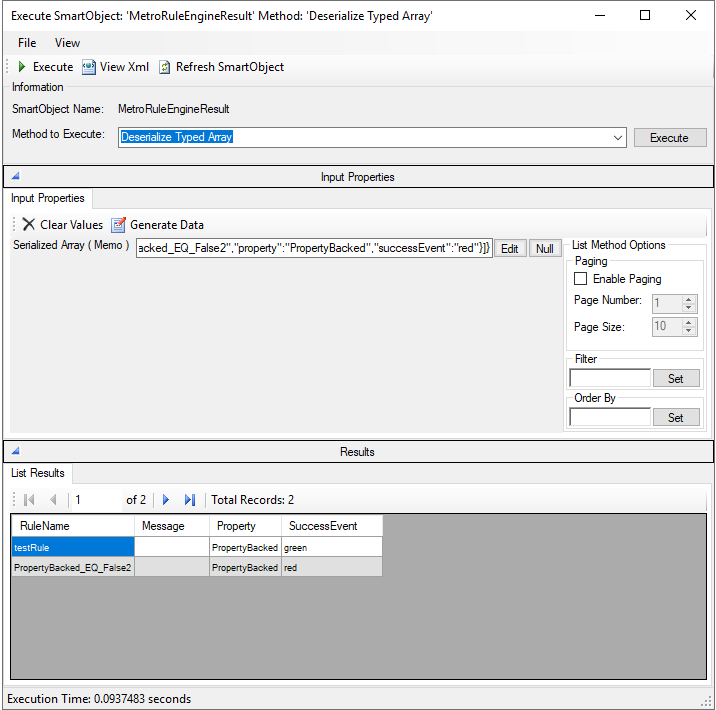This screenshot has height=710, width=716.
Task: Click the Total Records: 2 label
Action: 253,500
